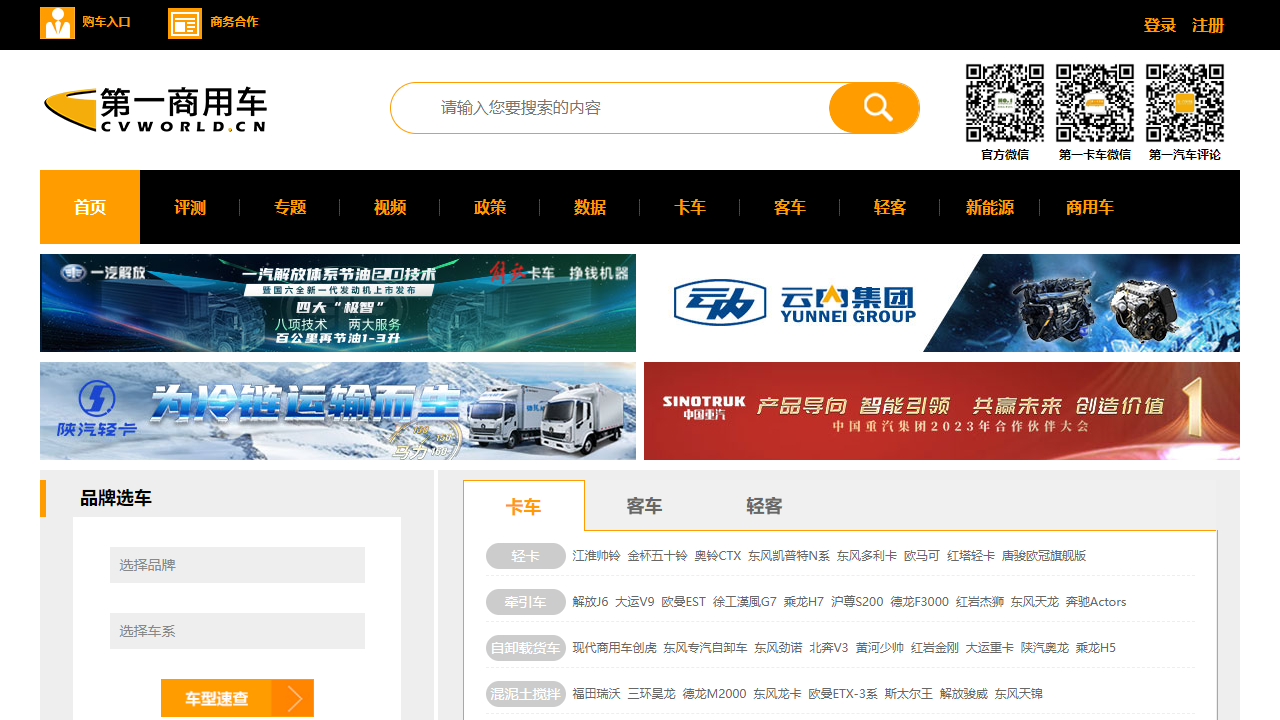The height and width of the screenshot is (720, 1280).
Task: Open the 新能源 navigation item
Action: tap(990, 207)
